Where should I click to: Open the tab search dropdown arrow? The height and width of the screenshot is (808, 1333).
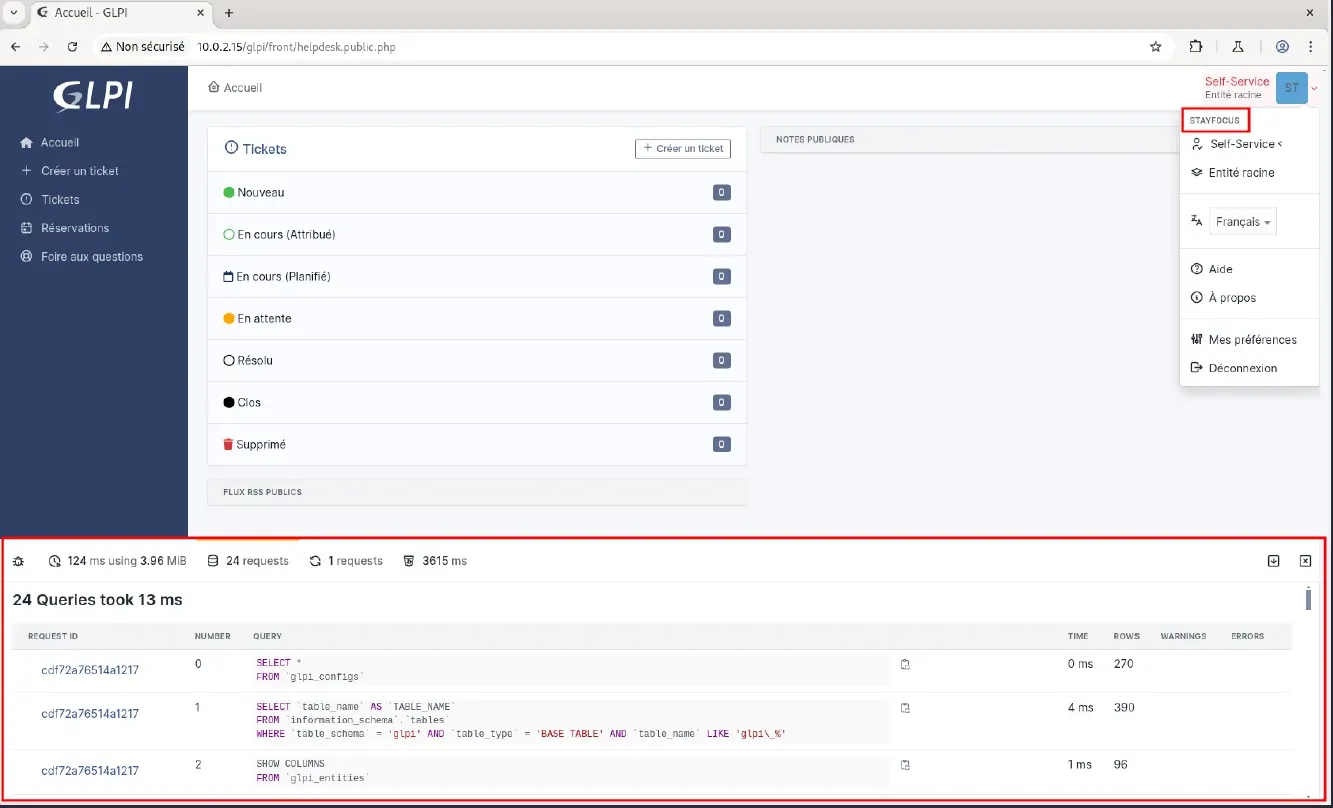(14, 13)
